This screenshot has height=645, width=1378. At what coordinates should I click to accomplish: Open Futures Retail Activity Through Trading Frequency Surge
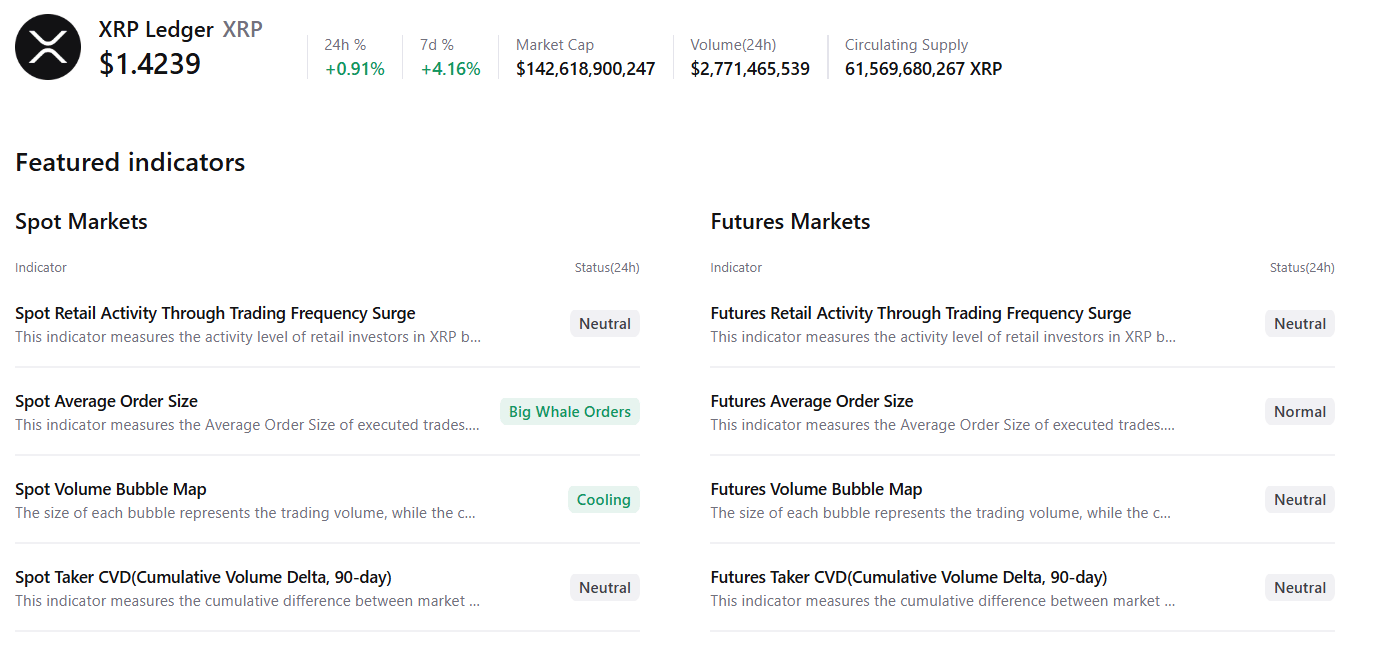[x=920, y=313]
